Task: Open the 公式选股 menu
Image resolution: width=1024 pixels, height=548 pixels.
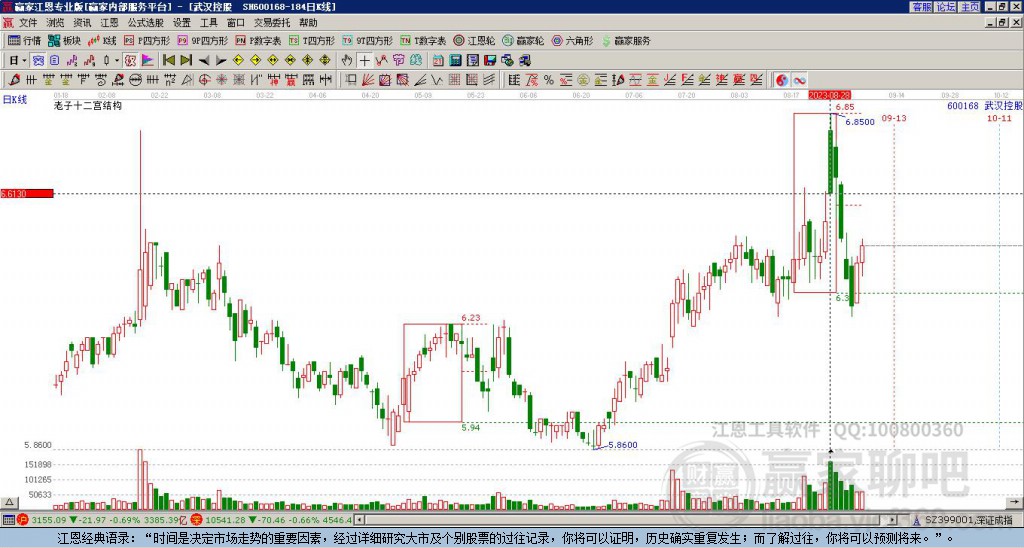Action: point(146,23)
